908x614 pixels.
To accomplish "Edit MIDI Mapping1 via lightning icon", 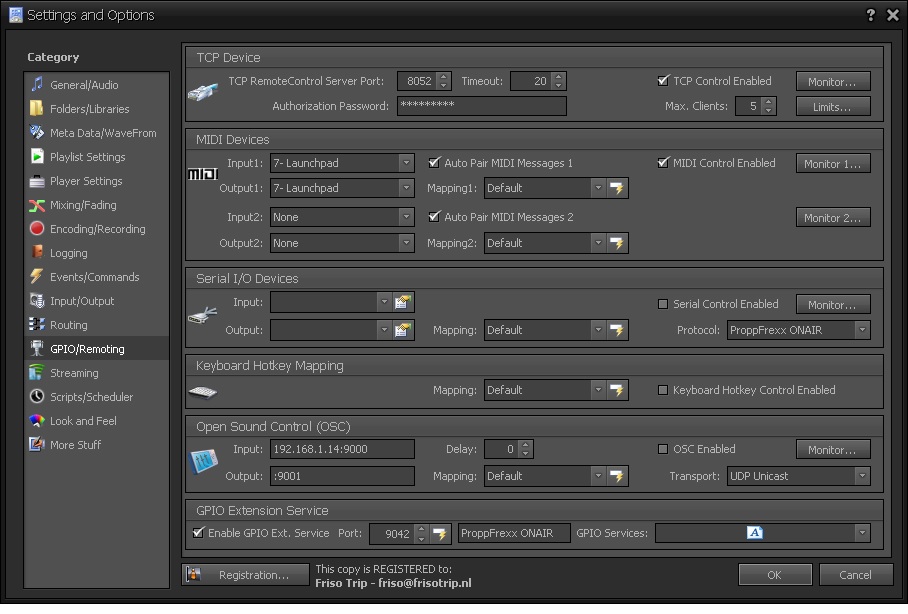I will [617, 188].
